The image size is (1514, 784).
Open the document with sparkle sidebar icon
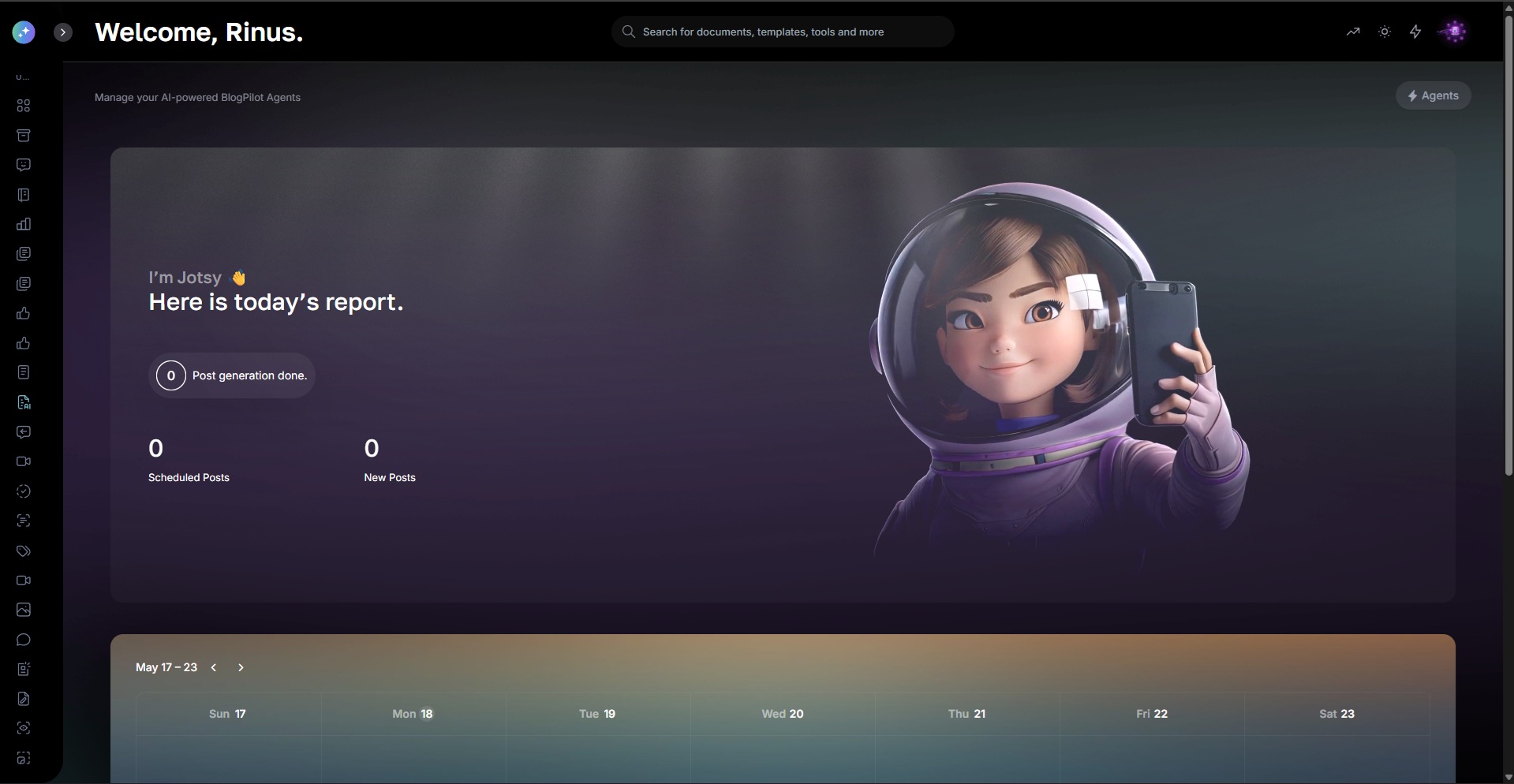[x=24, y=669]
